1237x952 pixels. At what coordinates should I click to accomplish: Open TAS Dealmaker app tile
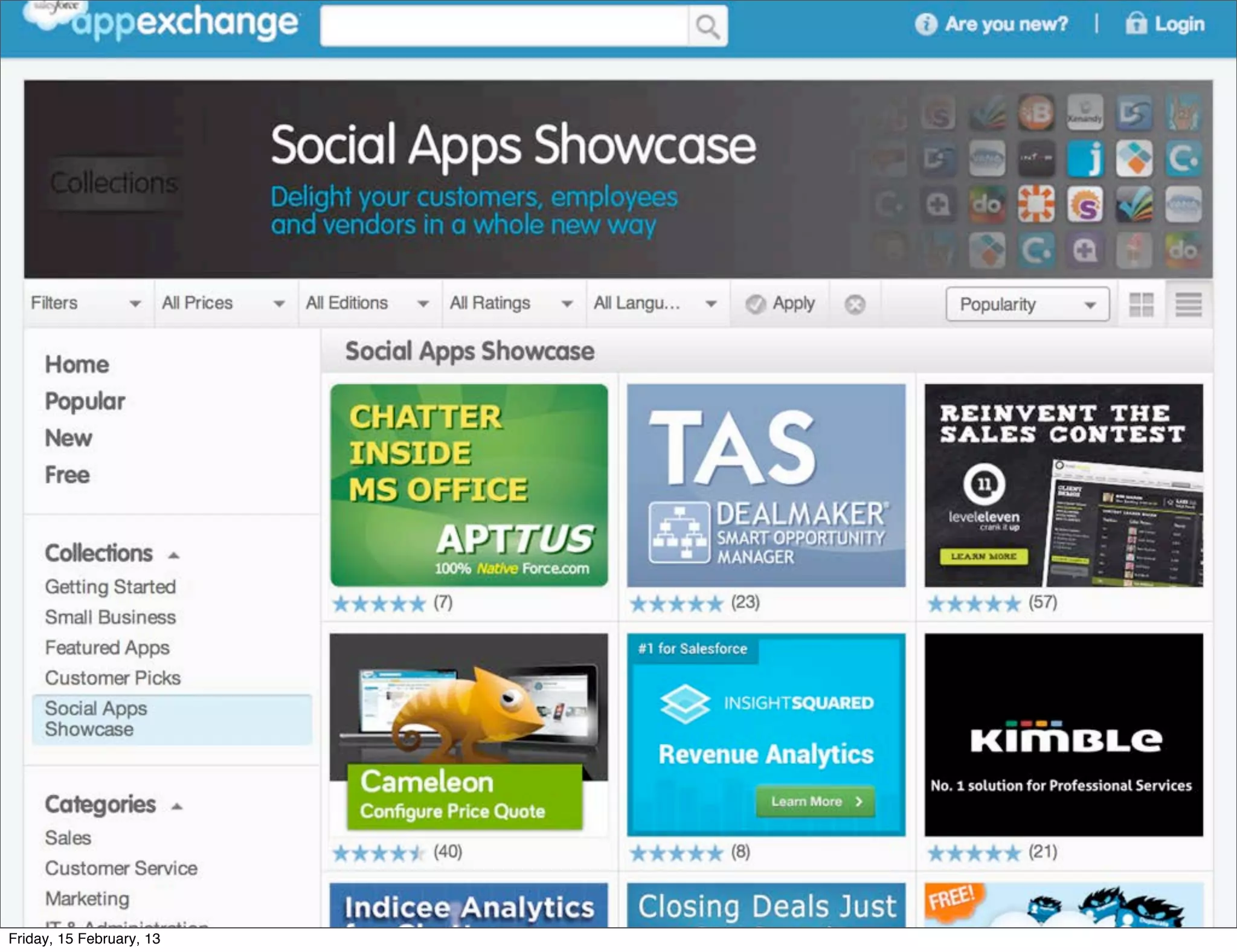point(766,485)
